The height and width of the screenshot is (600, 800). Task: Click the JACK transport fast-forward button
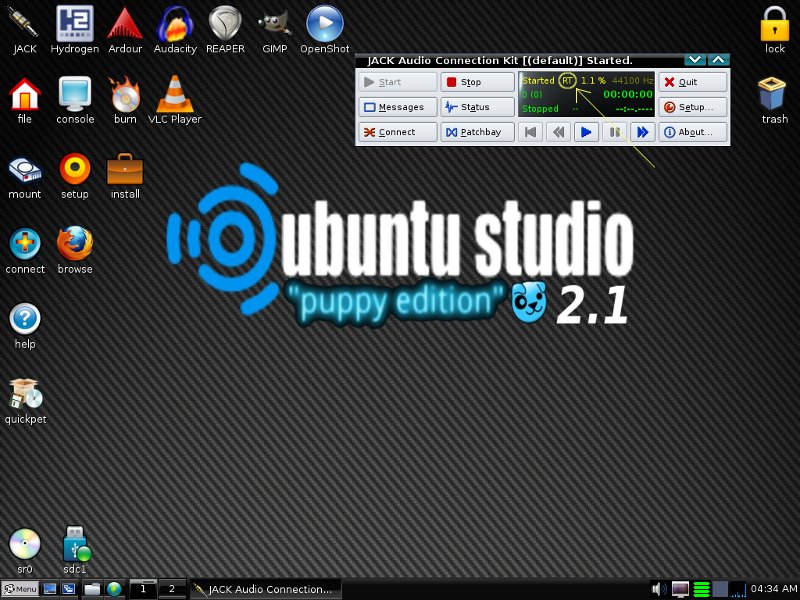(x=642, y=132)
